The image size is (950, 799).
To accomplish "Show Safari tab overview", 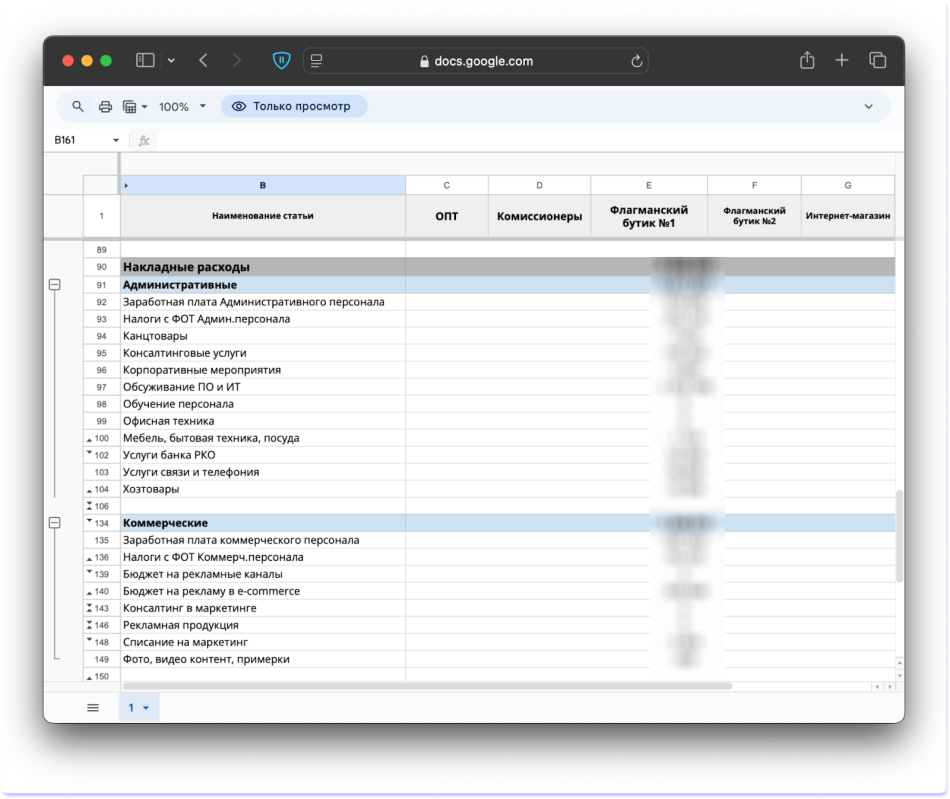I will click(x=877, y=61).
